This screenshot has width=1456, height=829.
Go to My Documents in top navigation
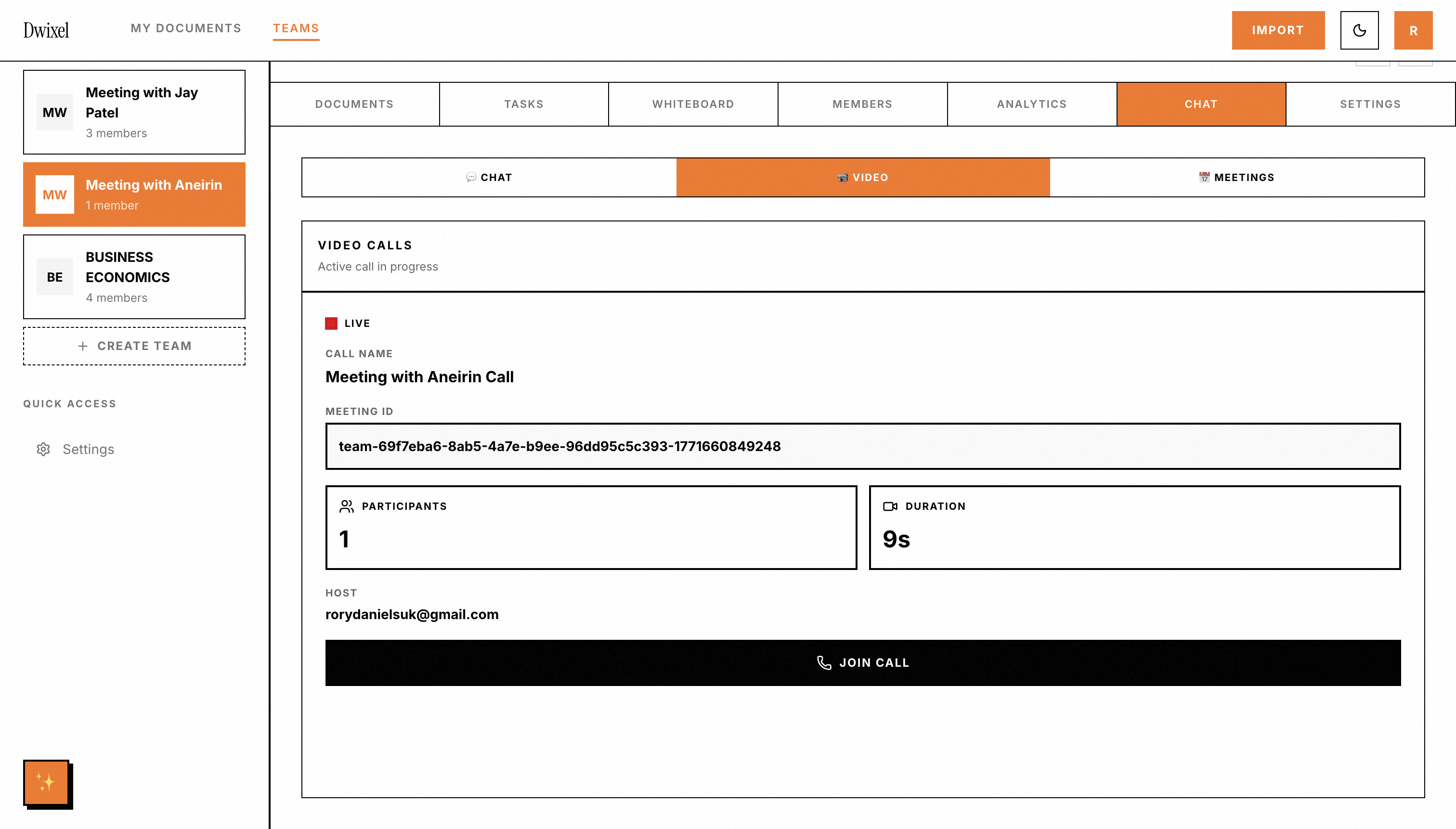coord(186,28)
